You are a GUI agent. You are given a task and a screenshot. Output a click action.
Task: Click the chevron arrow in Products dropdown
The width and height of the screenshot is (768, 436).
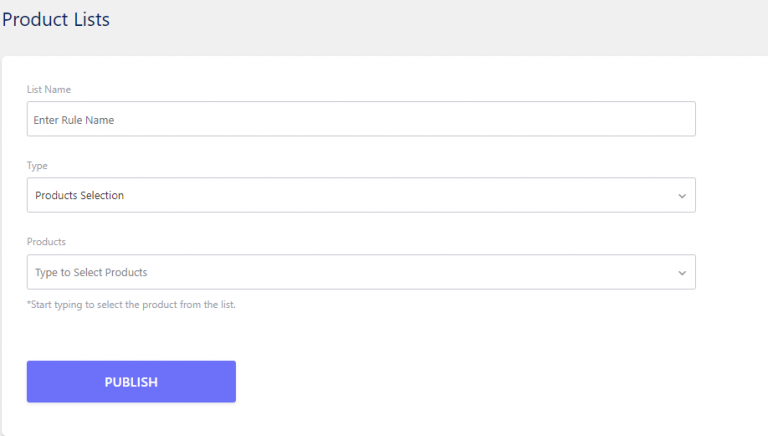682,273
